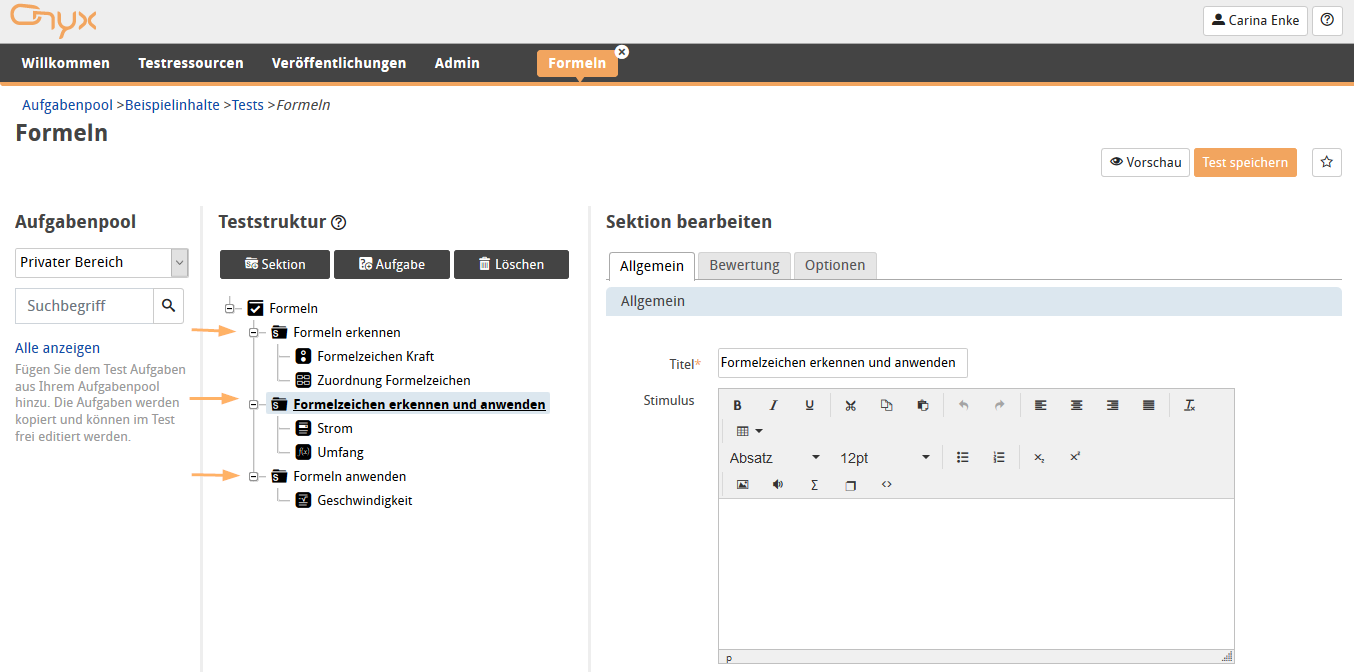Cut text using the scissors icon
The width and height of the screenshot is (1354, 672).
(x=850, y=404)
